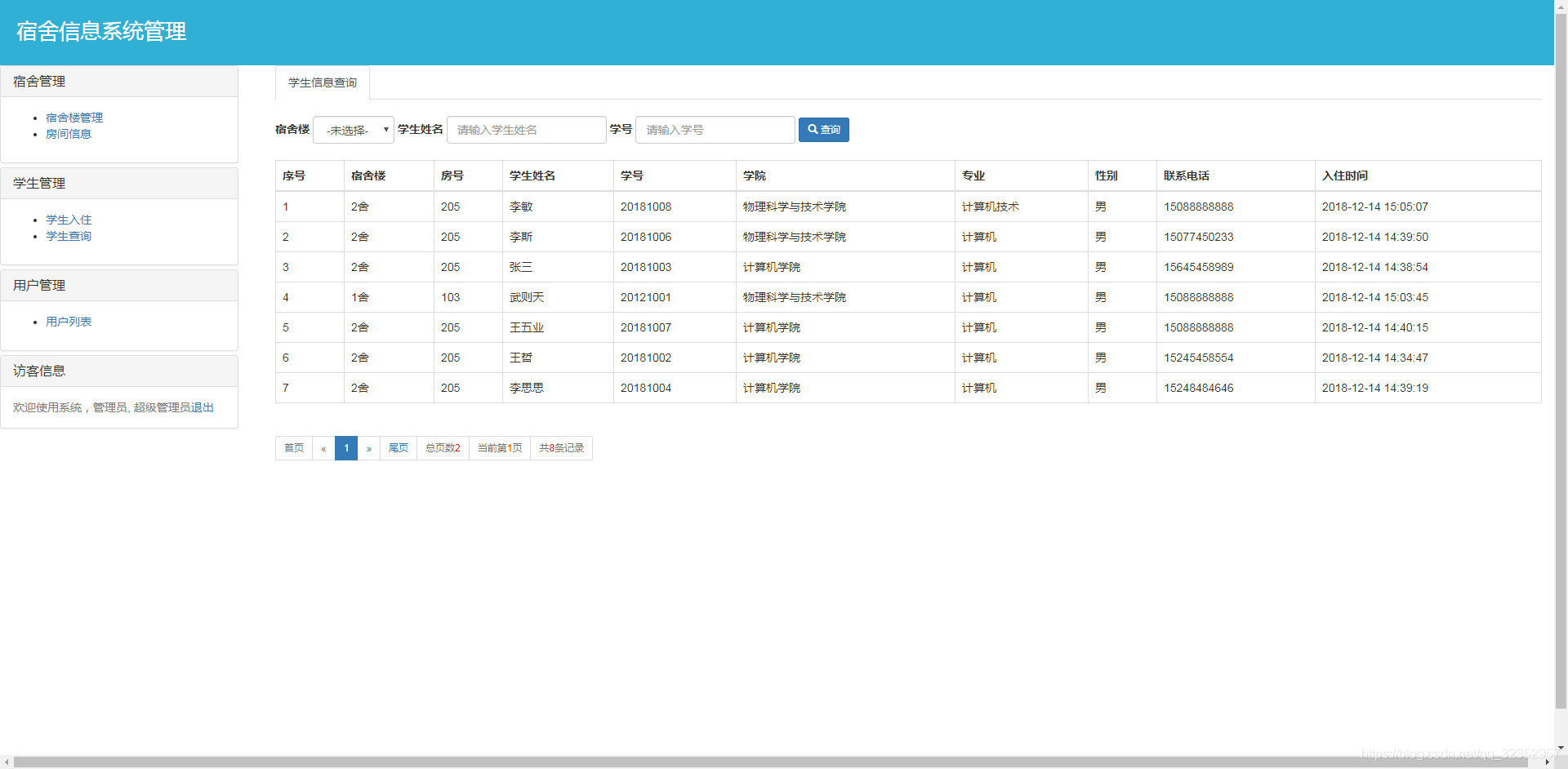
Task: Click the 当前第1页 pagination item
Action: [500, 448]
